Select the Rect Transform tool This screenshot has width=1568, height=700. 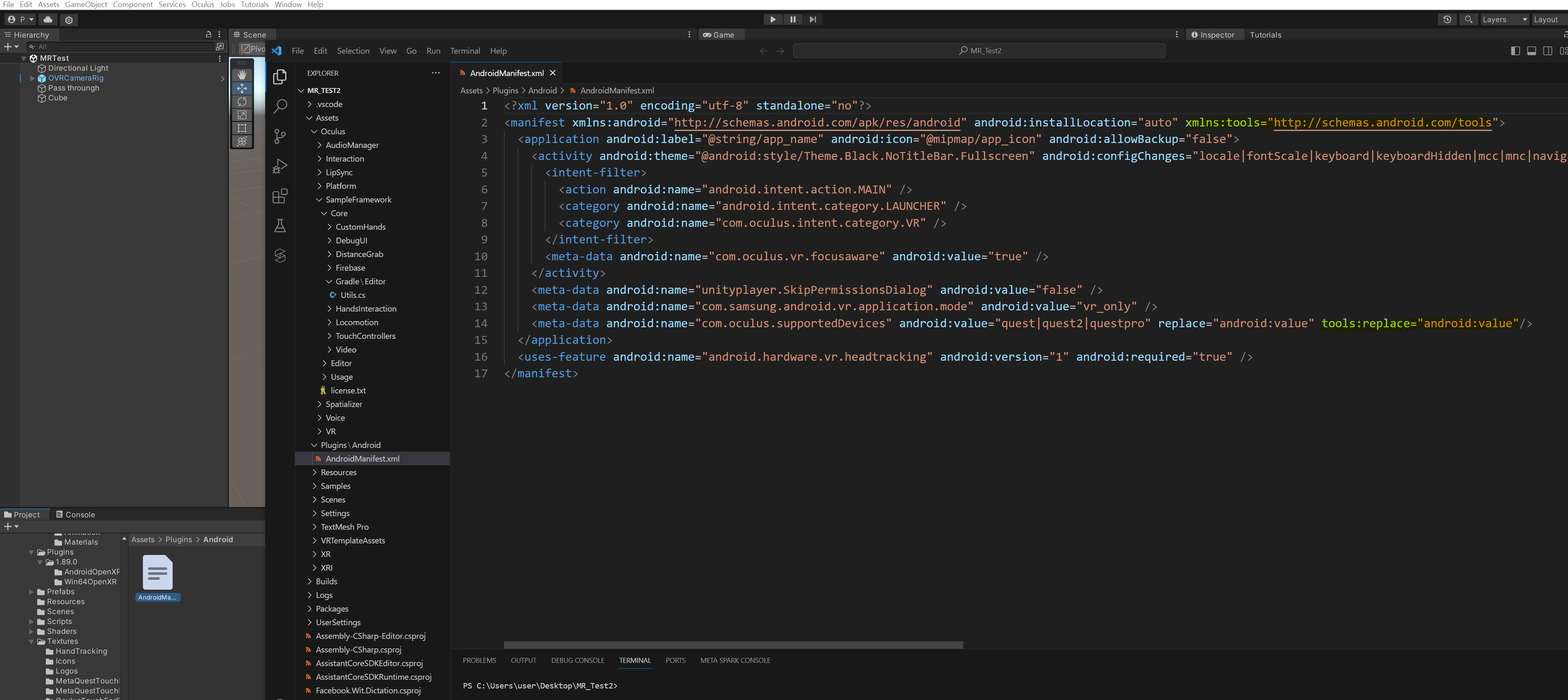click(x=242, y=128)
